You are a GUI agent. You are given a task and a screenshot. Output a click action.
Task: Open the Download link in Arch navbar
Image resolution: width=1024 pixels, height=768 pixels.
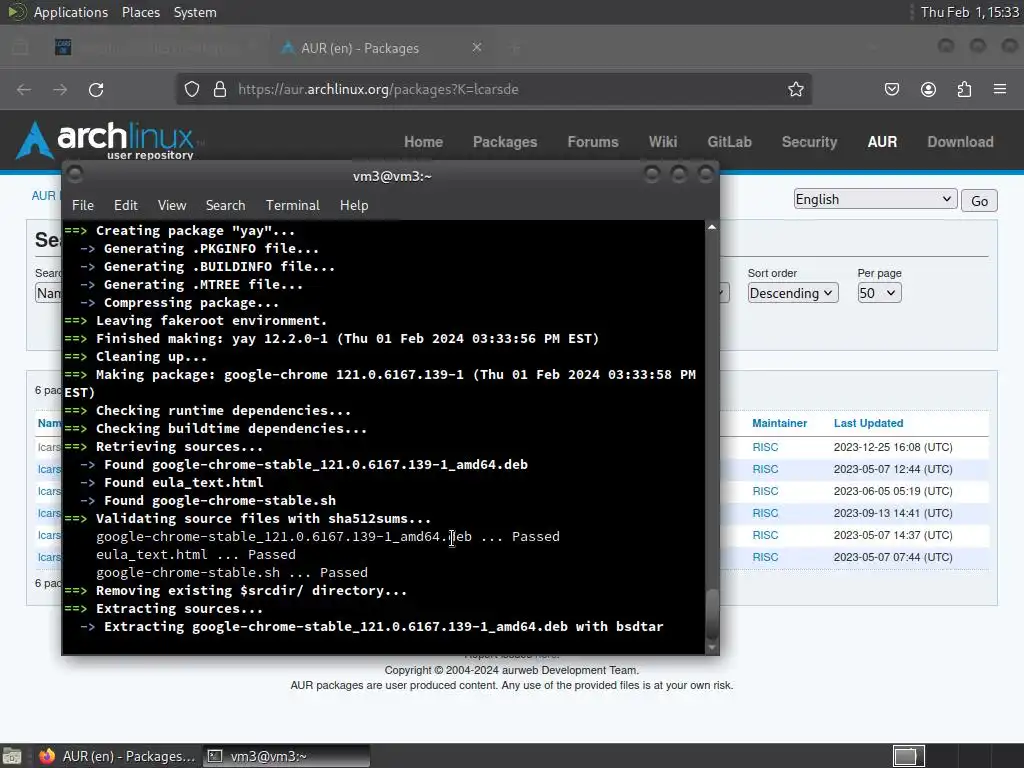960,142
